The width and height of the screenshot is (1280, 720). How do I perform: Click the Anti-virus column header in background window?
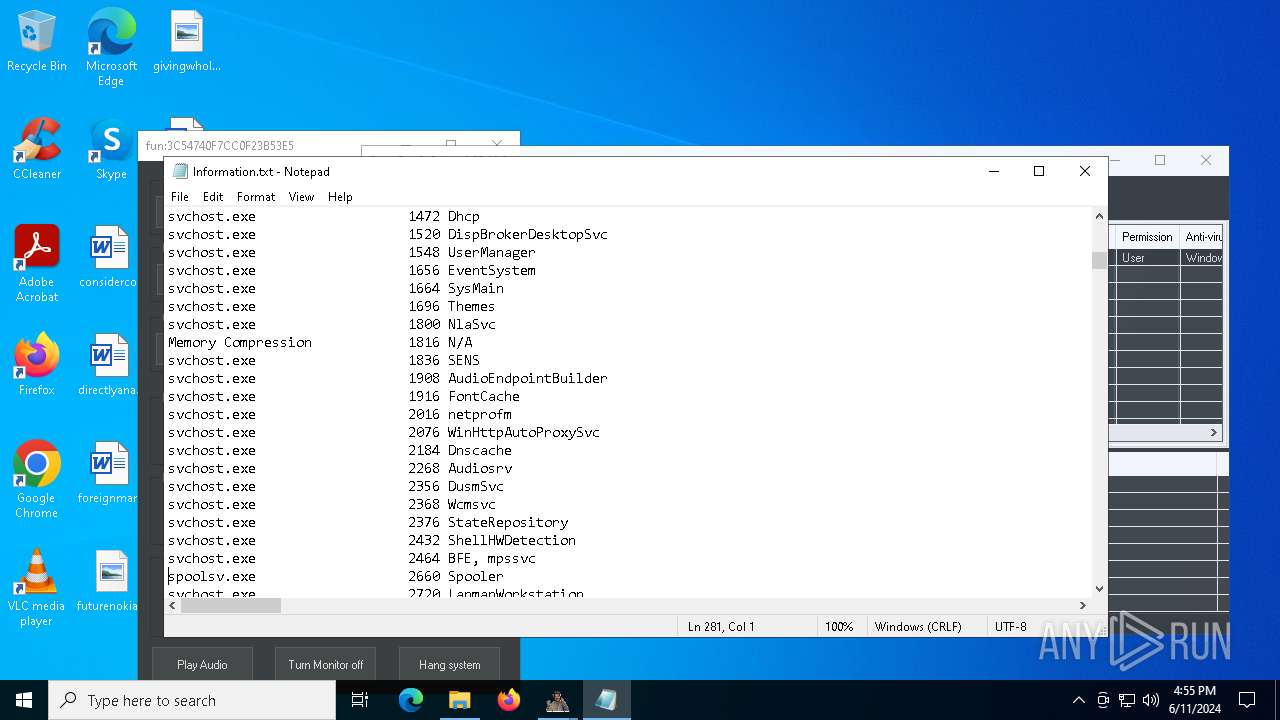click(x=1203, y=237)
